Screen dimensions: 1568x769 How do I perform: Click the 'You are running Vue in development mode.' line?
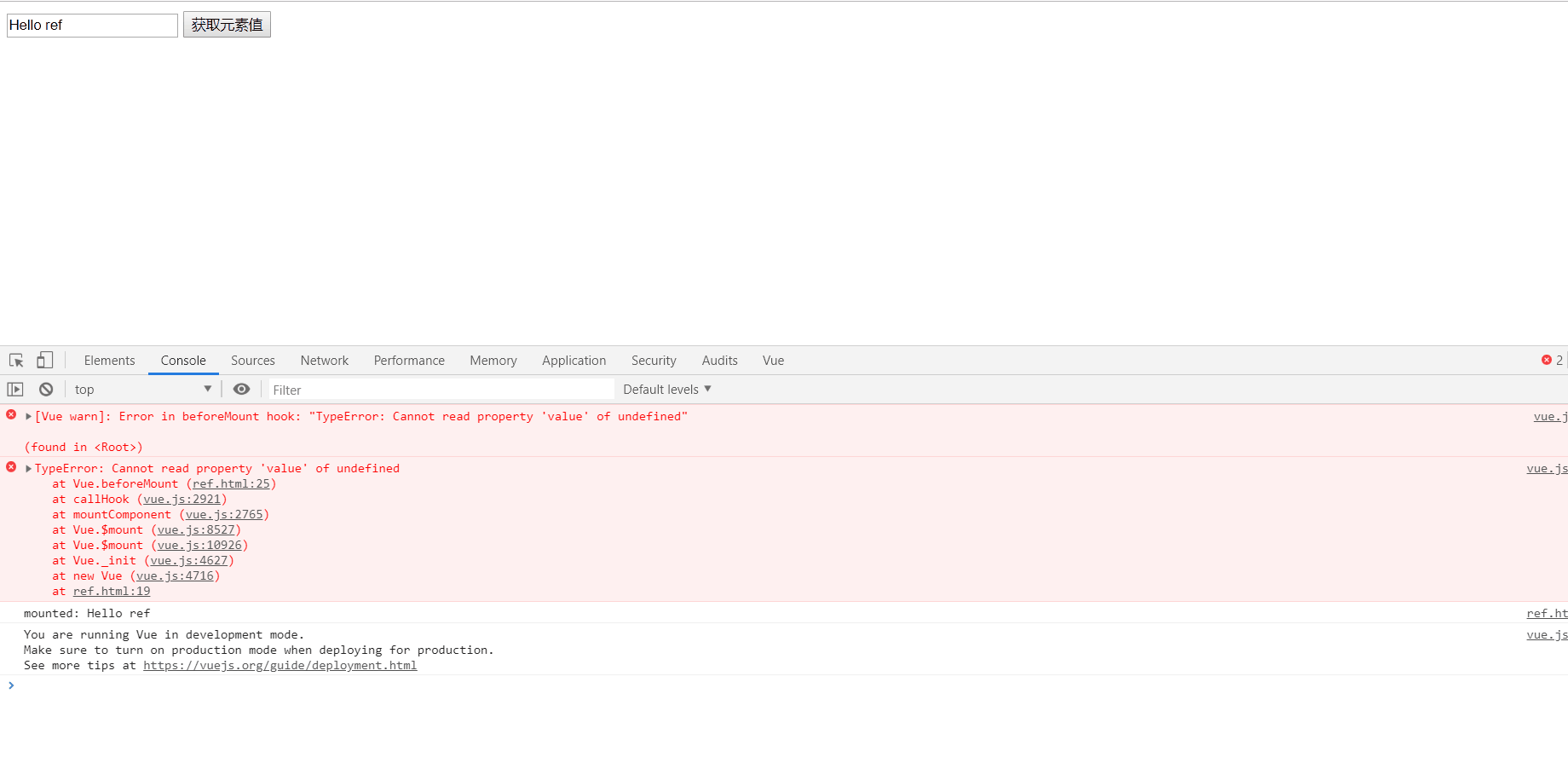(x=164, y=635)
